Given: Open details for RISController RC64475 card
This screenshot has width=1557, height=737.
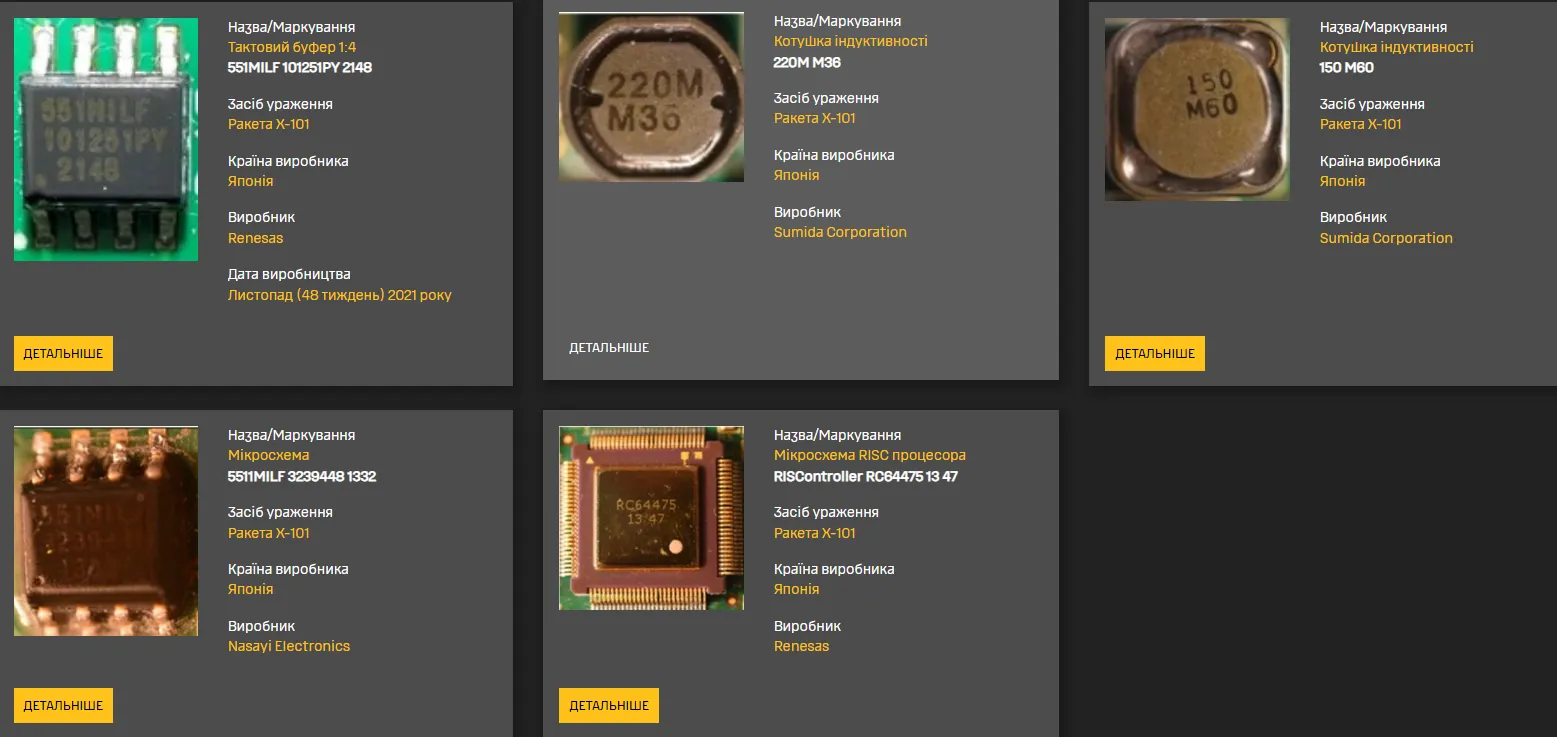Looking at the screenshot, I should (609, 705).
